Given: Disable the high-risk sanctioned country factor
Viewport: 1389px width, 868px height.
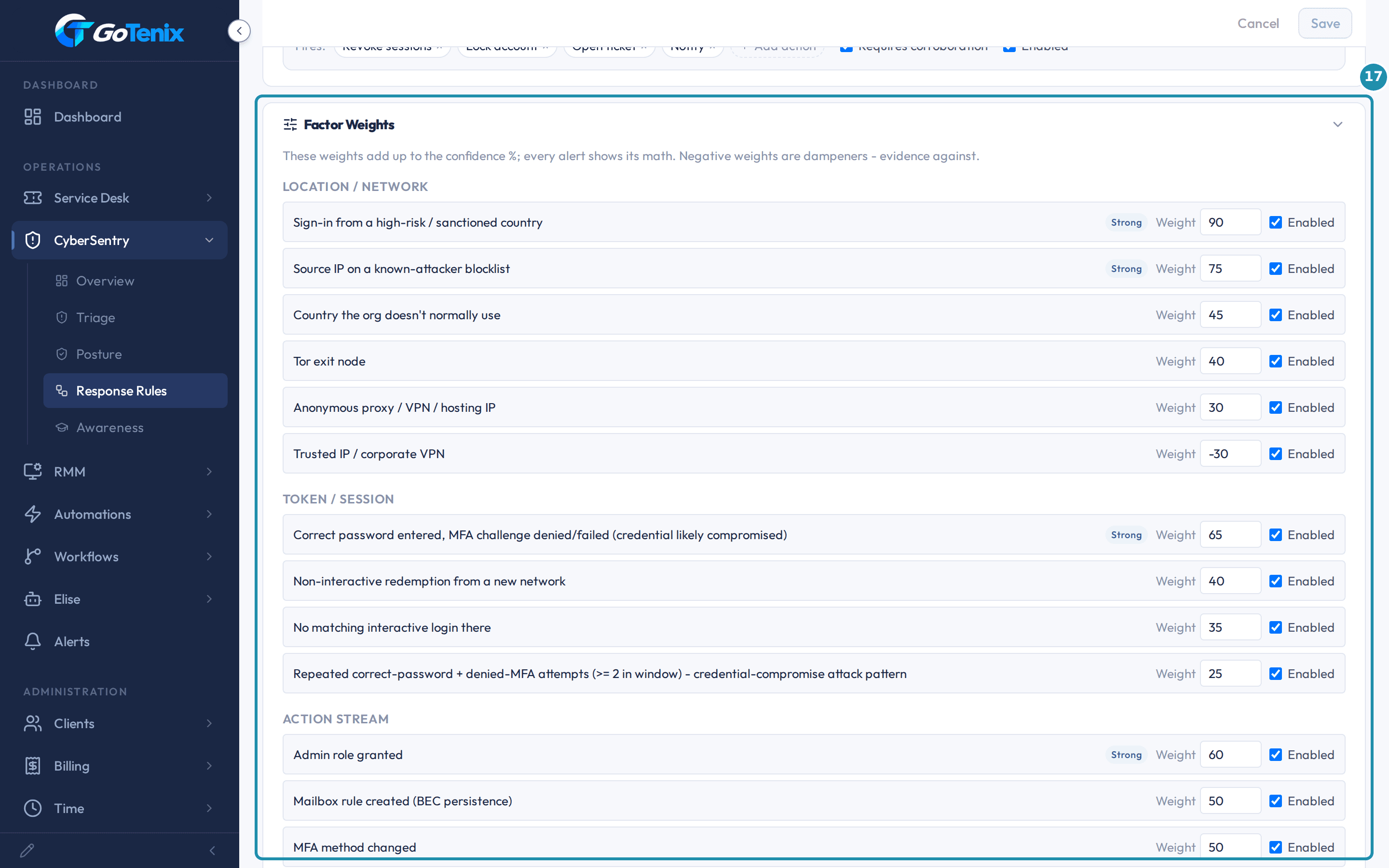Looking at the screenshot, I should (x=1275, y=223).
